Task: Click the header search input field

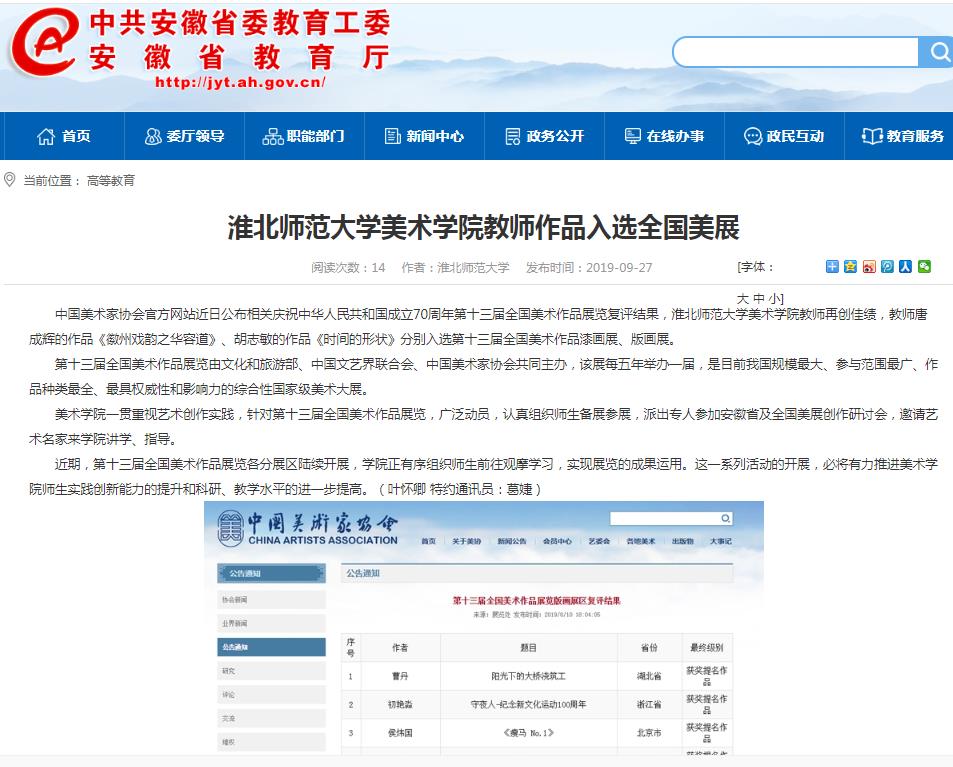Action: click(x=796, y=52)
